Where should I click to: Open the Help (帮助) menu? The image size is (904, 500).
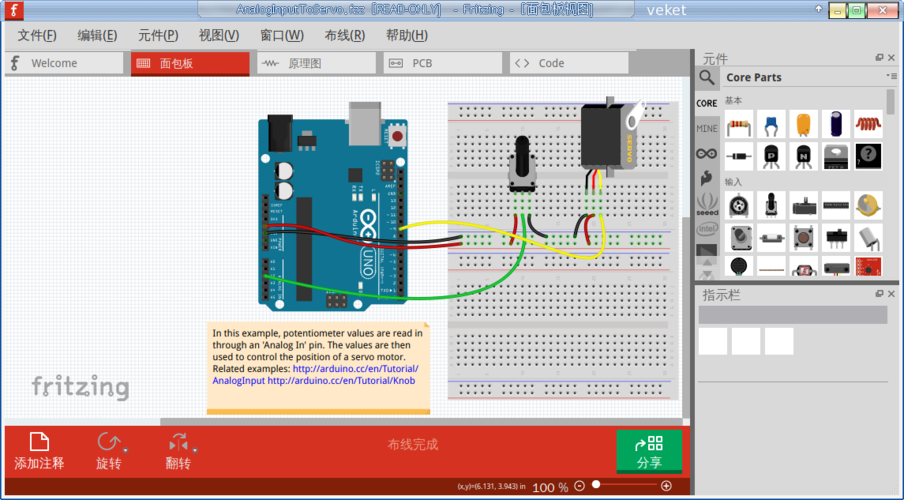tap(407, 36)
